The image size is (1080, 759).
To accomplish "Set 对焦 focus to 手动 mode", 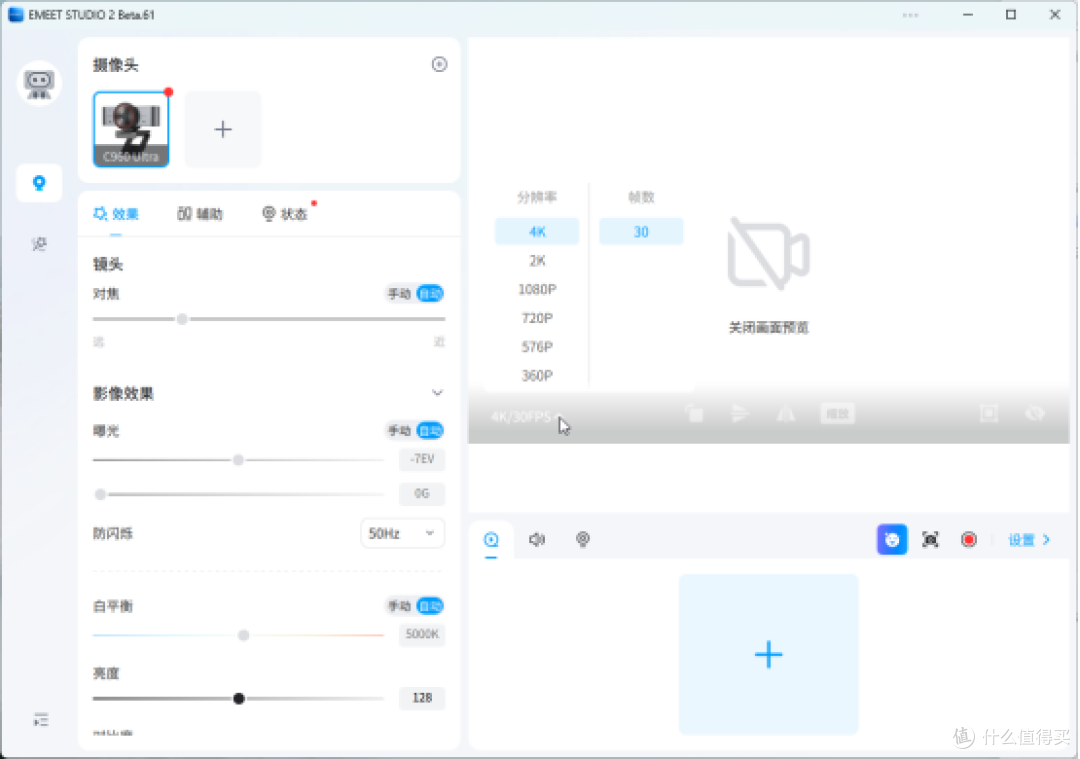I will coord(399,294).
